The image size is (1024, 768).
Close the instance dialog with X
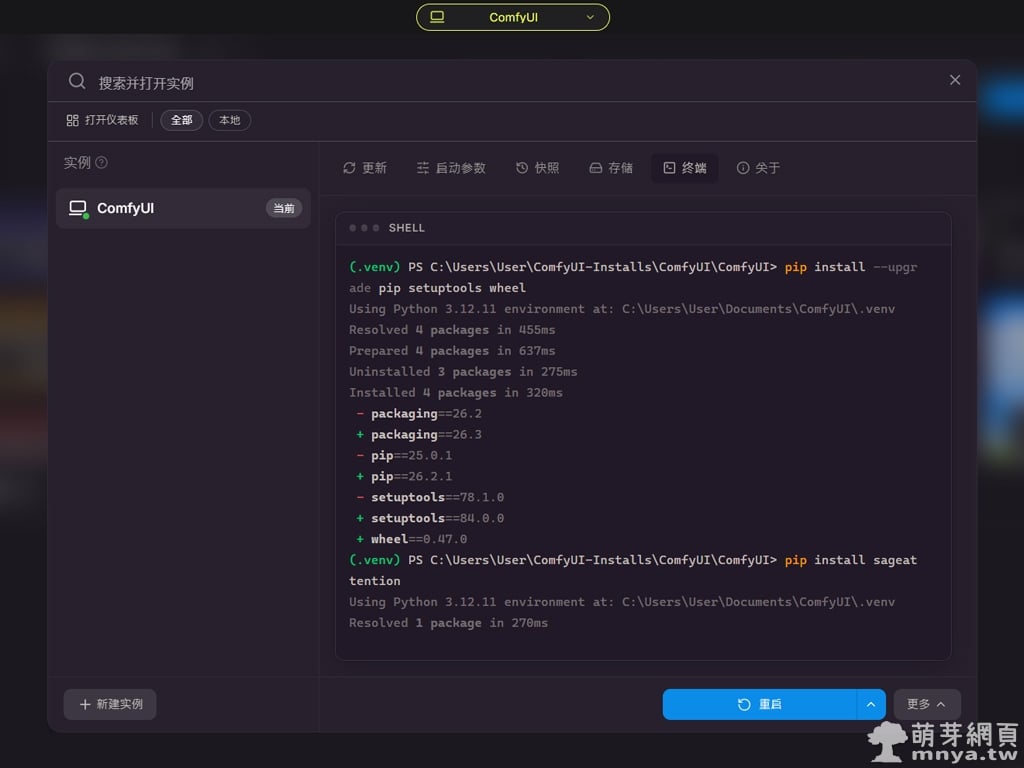pyautogui.click(x=955, y=80)
